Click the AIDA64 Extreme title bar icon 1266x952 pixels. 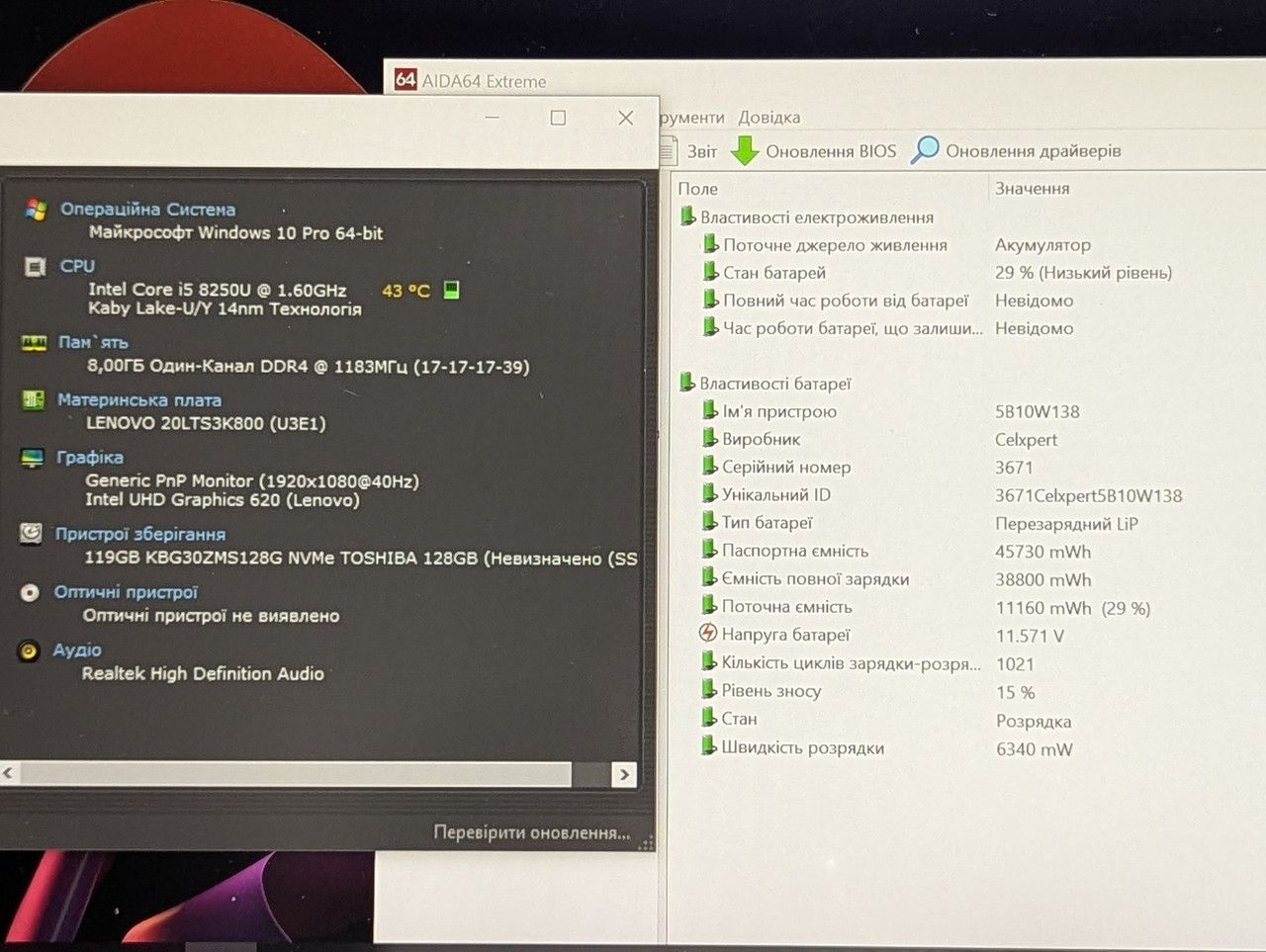(x=406, y=80)
